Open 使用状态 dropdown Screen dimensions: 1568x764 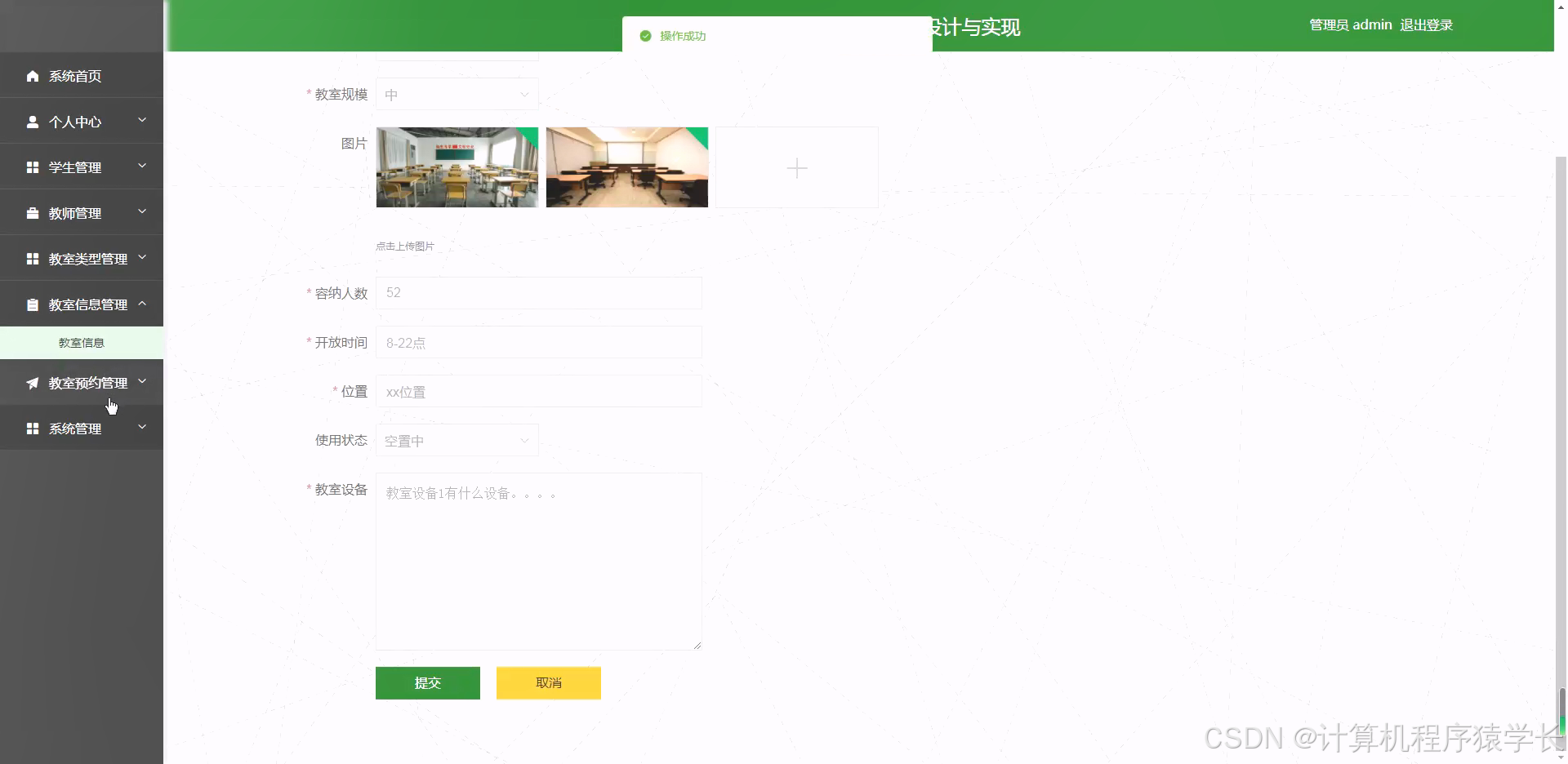click(457, 441)
